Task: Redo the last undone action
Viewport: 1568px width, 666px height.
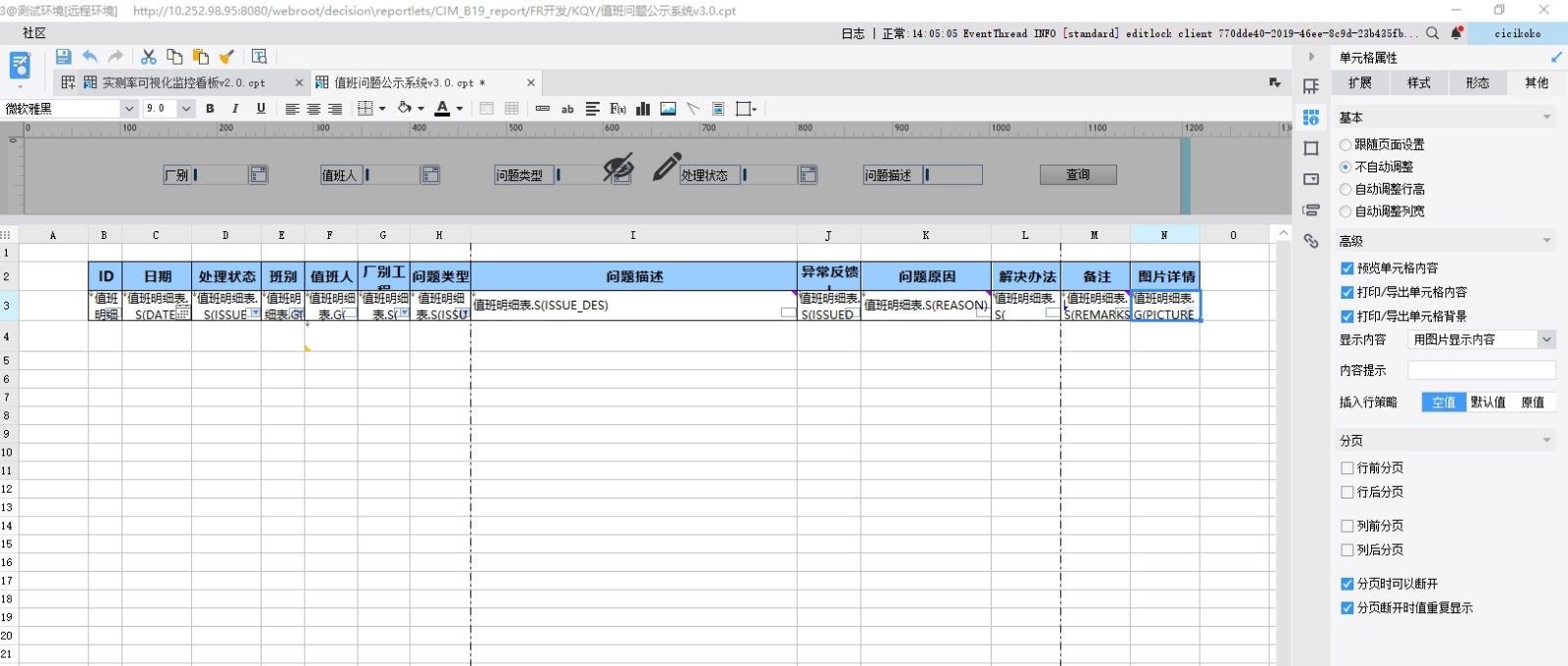Action: point(116,57)
